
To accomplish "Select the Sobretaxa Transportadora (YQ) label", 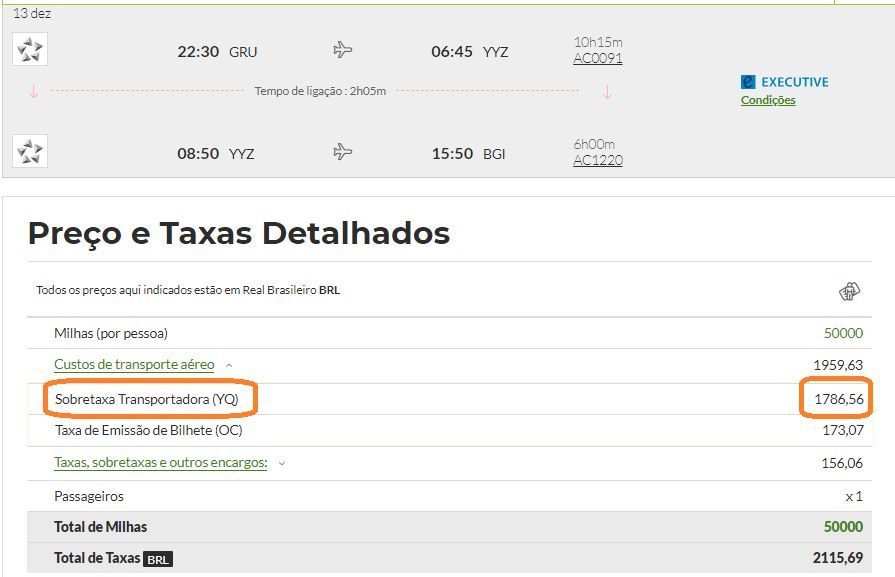I will [147, 399].
